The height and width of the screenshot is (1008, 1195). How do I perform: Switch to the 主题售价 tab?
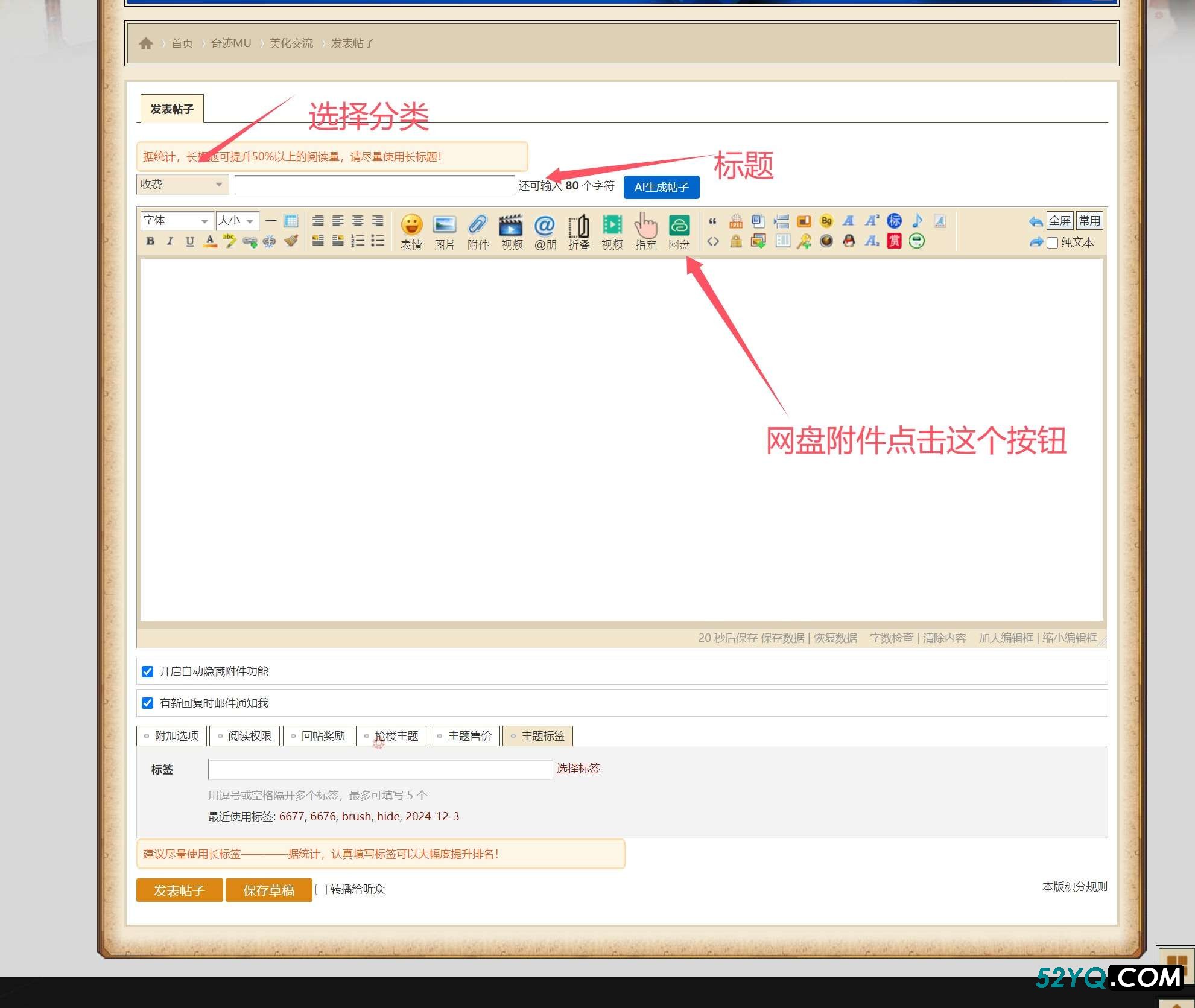(464, 735)
